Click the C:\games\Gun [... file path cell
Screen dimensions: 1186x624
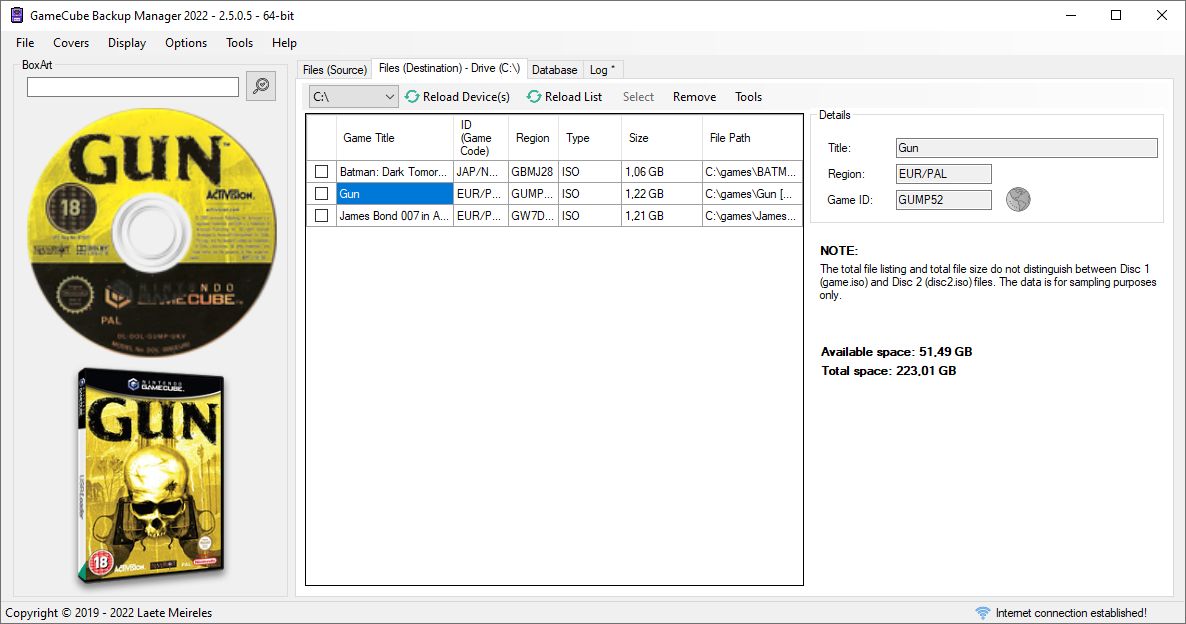752,194
